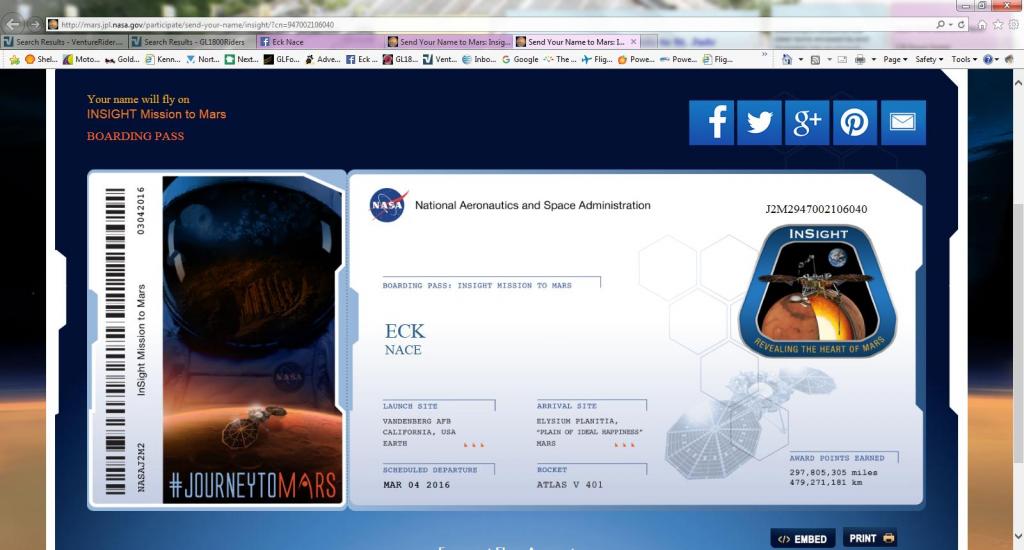Open the browser home icon
Image resolution: width=1024 pixels, height=550 pixels.
pos(982,25)
